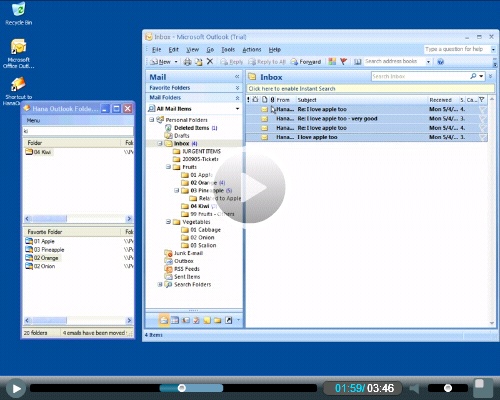
Task: Open Menu in Hana Outlook Folder window
Action: coord(33,120)
